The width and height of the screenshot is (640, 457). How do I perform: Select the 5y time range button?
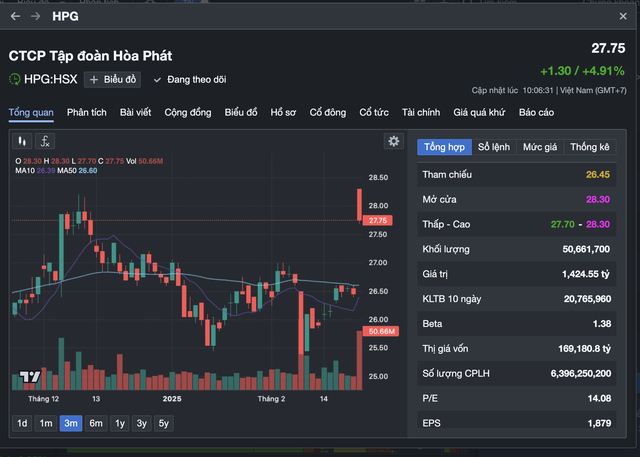pyautogui.click(x=164, y=423)
